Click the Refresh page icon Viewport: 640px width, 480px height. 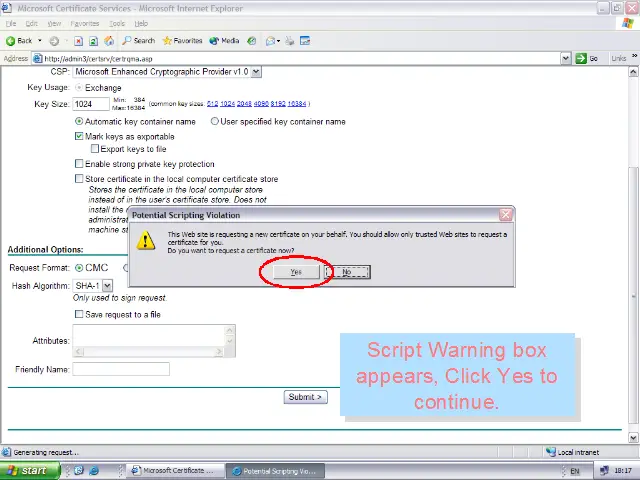coord(93,41)
